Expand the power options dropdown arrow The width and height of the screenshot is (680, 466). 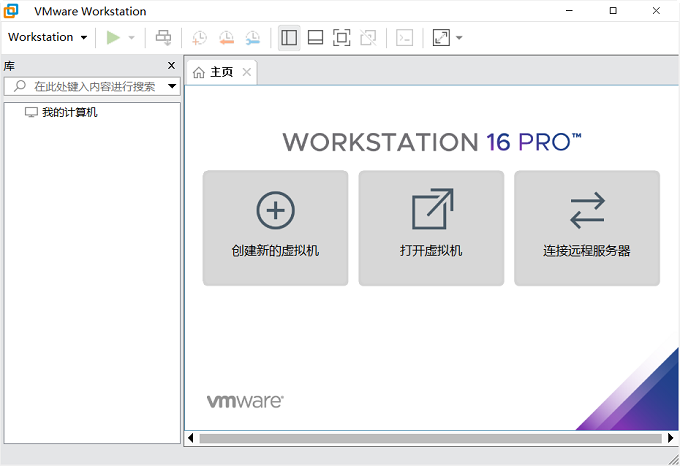(132, 38)
